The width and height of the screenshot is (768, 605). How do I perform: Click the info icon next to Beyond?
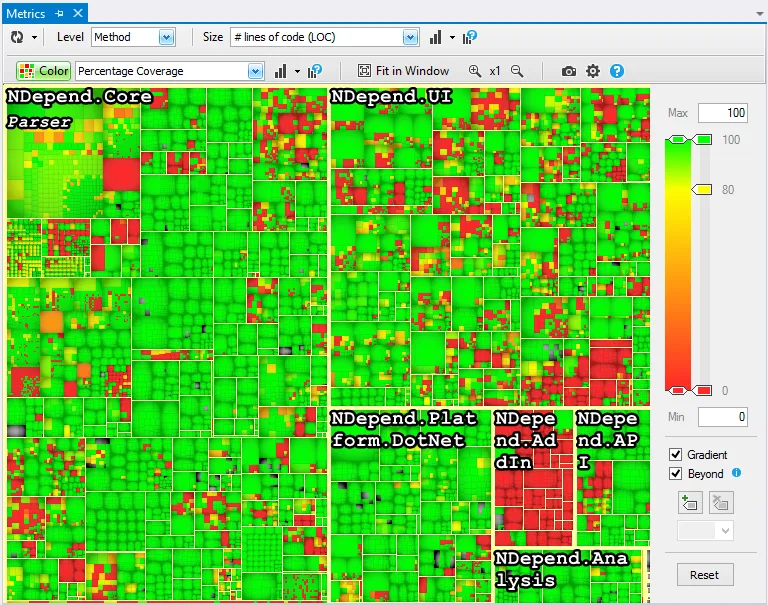point(736,473)
